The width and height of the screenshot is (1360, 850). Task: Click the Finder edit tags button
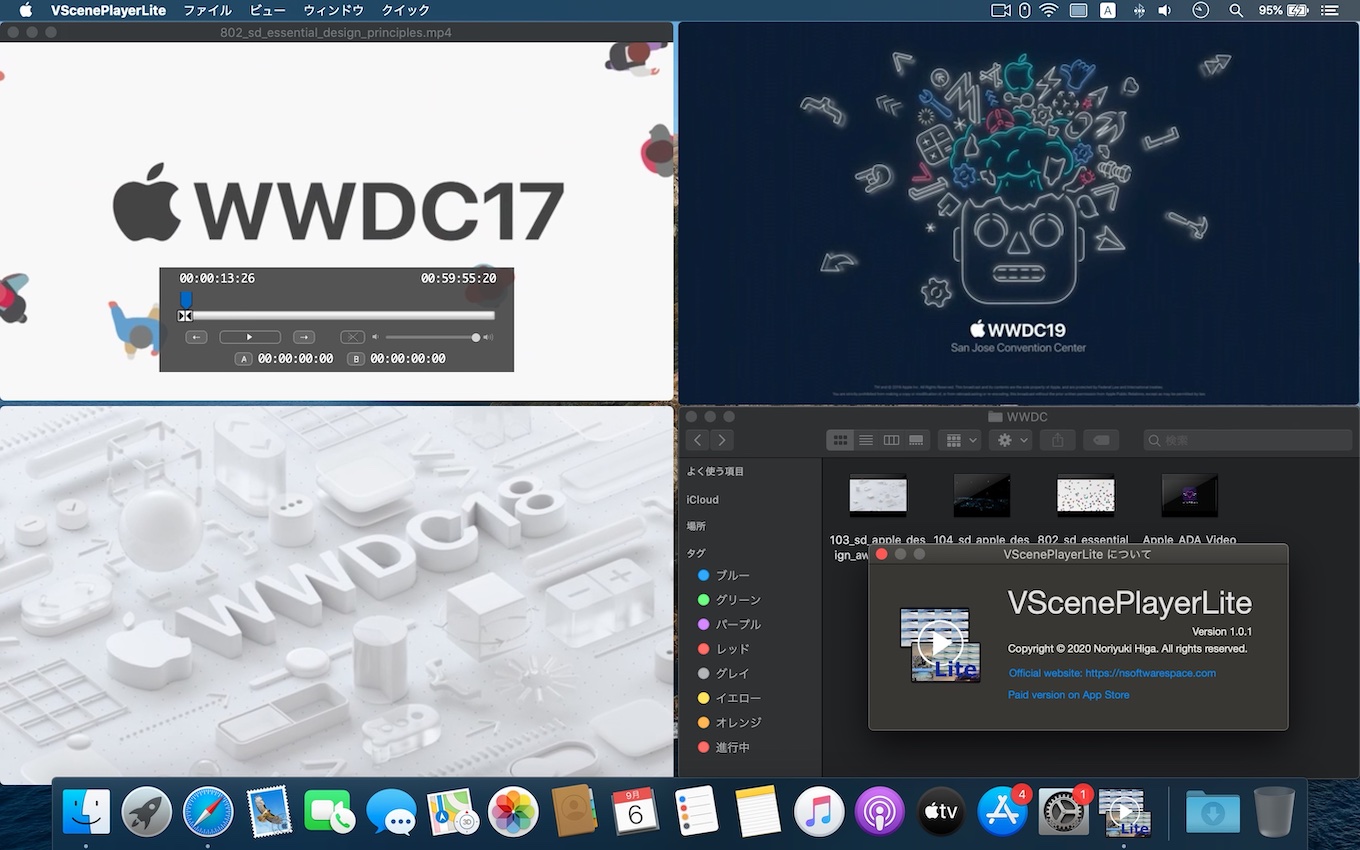pos(1099,440)
